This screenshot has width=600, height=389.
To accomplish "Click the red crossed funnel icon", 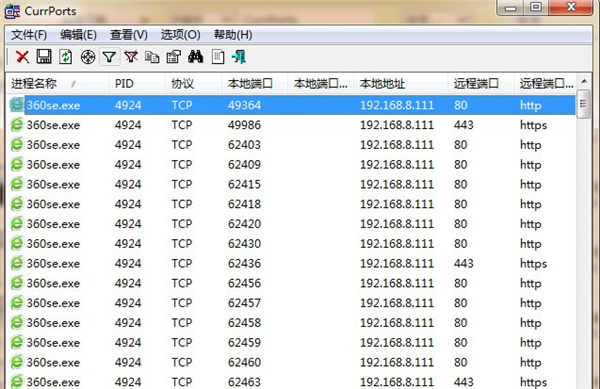I will click(131, 57).
